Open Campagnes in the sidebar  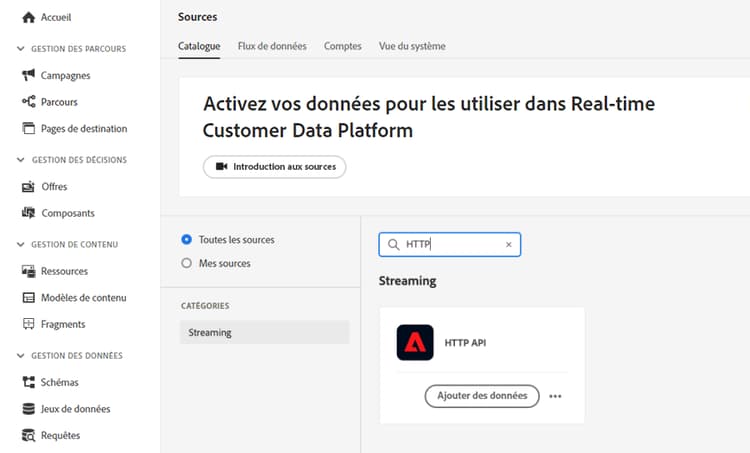point(66,76)
